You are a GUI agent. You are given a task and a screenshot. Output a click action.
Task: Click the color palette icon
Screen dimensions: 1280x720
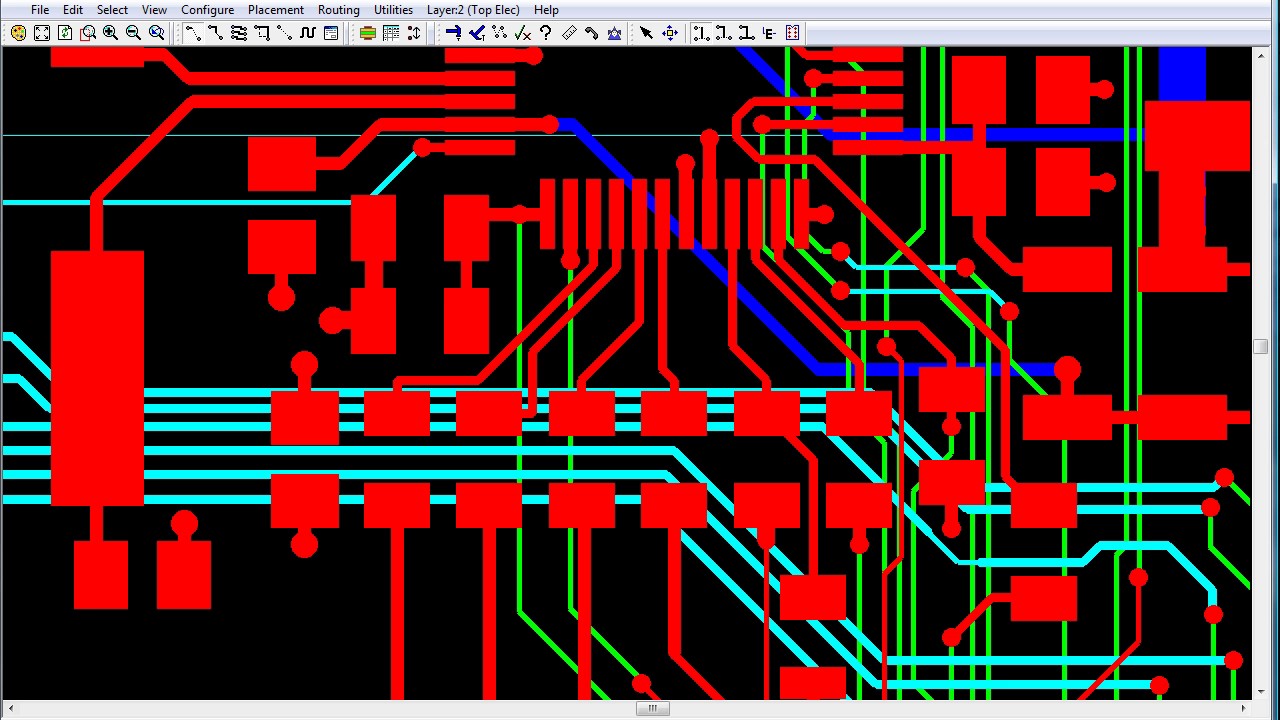(18, 33)
